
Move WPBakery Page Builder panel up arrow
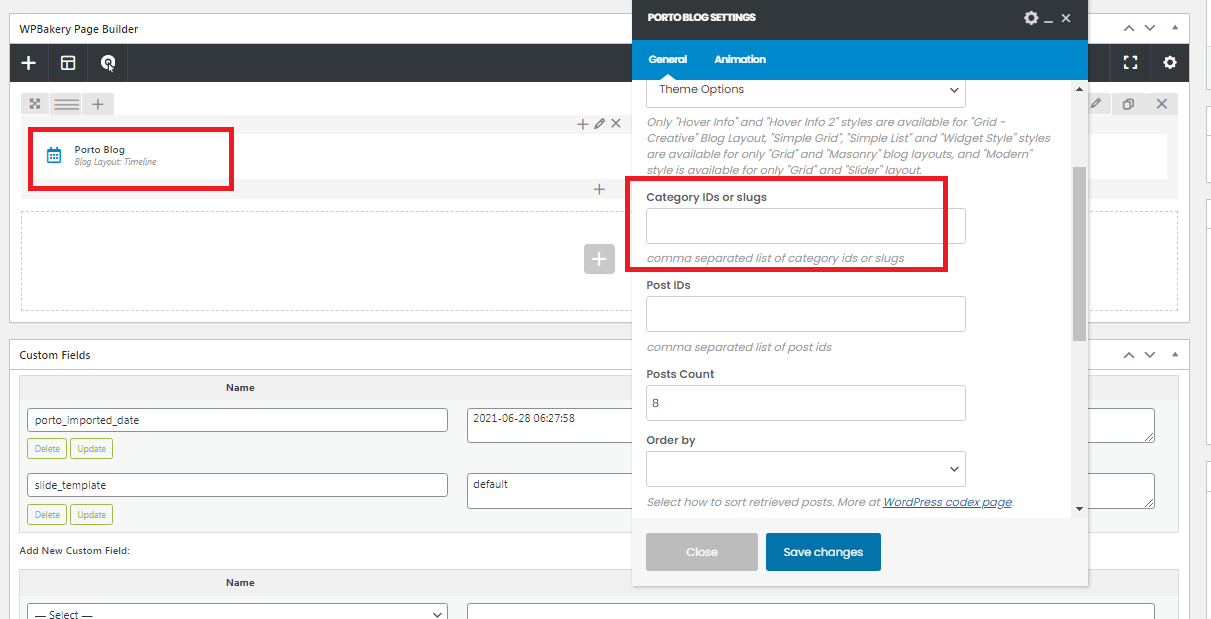pos(1129,29)
